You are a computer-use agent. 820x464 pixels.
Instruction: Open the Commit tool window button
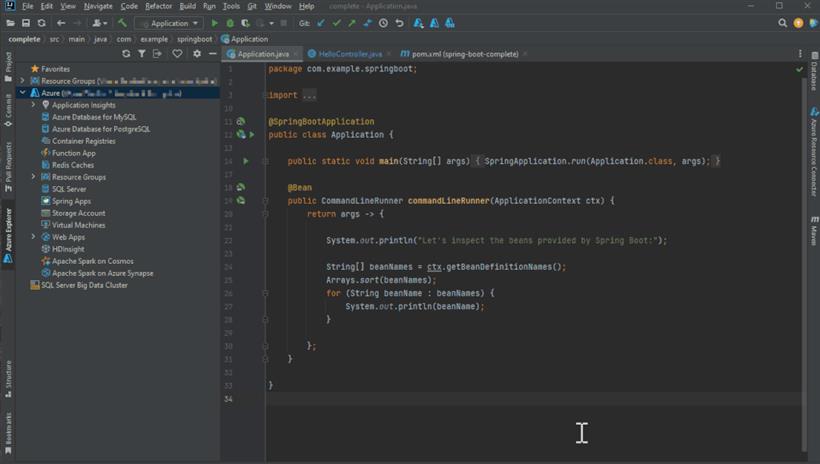click(x=8, y=110)
